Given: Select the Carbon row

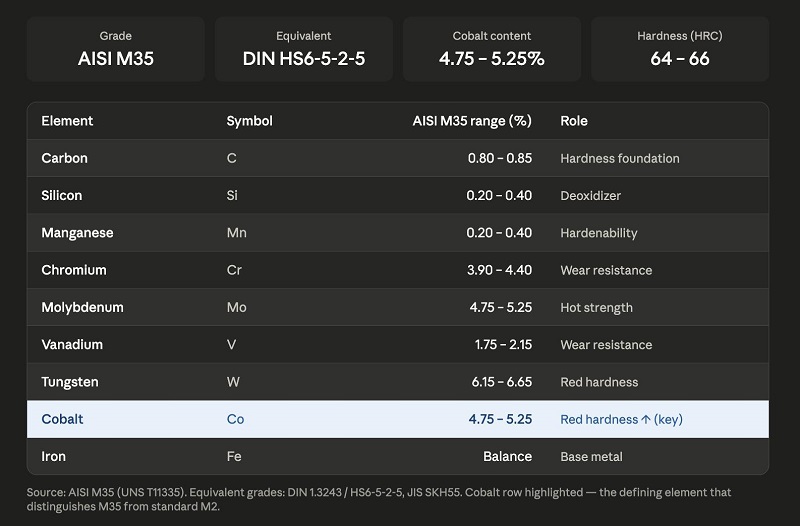Looking at the screenshot, I should (x=398, y=158).
